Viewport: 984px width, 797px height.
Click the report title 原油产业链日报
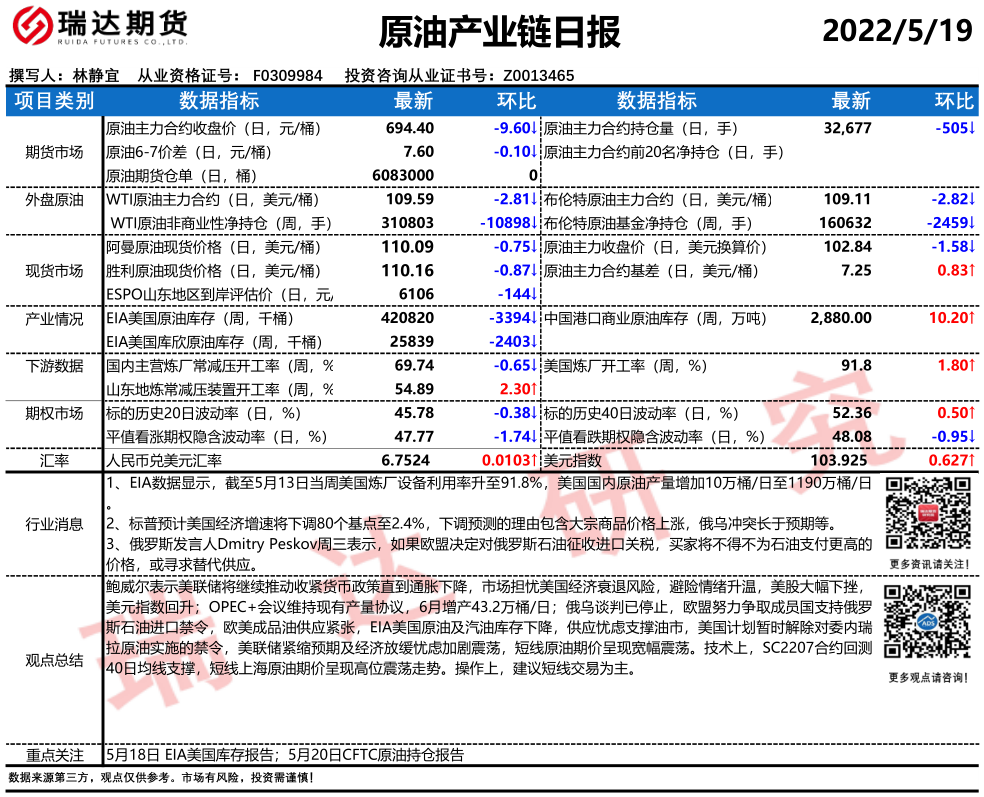[499, 33]
